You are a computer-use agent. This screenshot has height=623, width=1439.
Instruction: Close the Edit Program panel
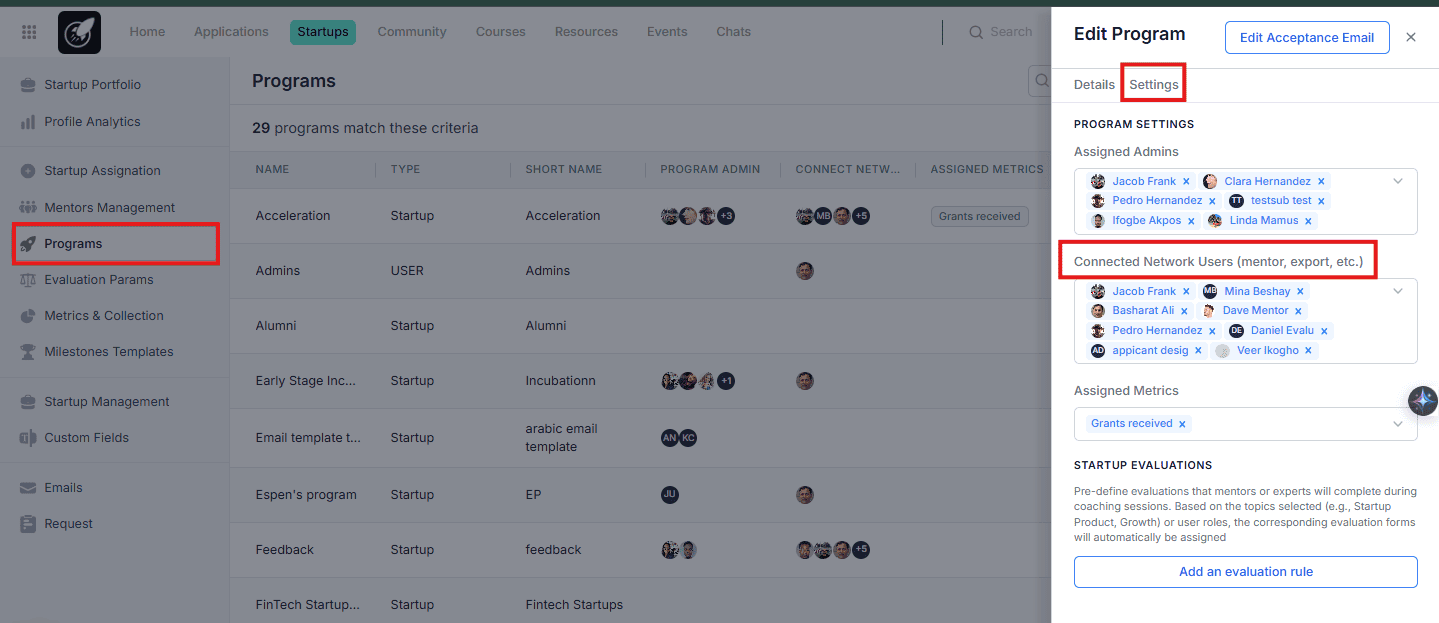click(1410, 37)
